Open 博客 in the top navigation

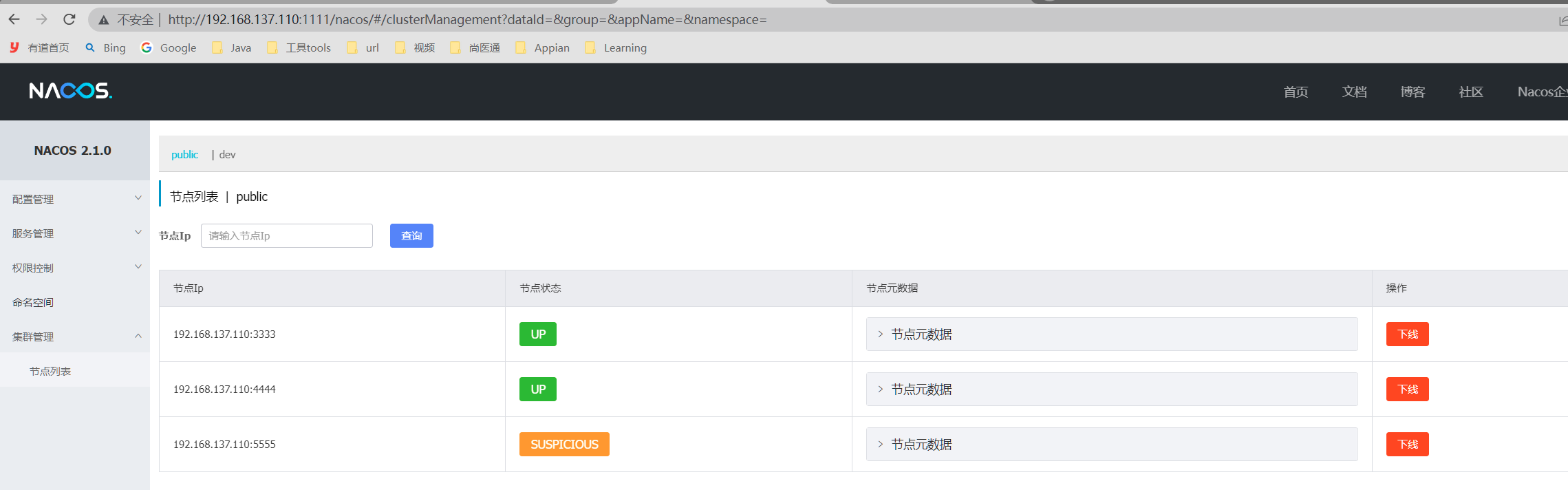point(1413,92)
